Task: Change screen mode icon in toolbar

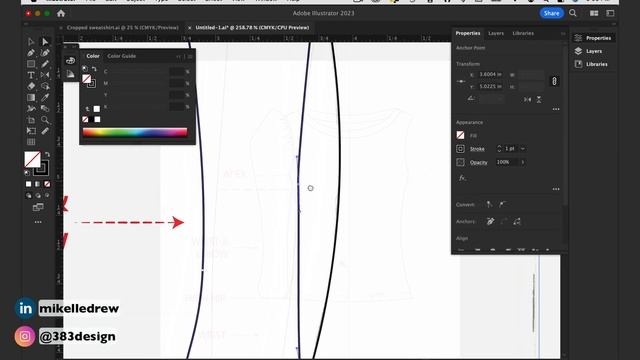Action: click(x=38, y=207)
